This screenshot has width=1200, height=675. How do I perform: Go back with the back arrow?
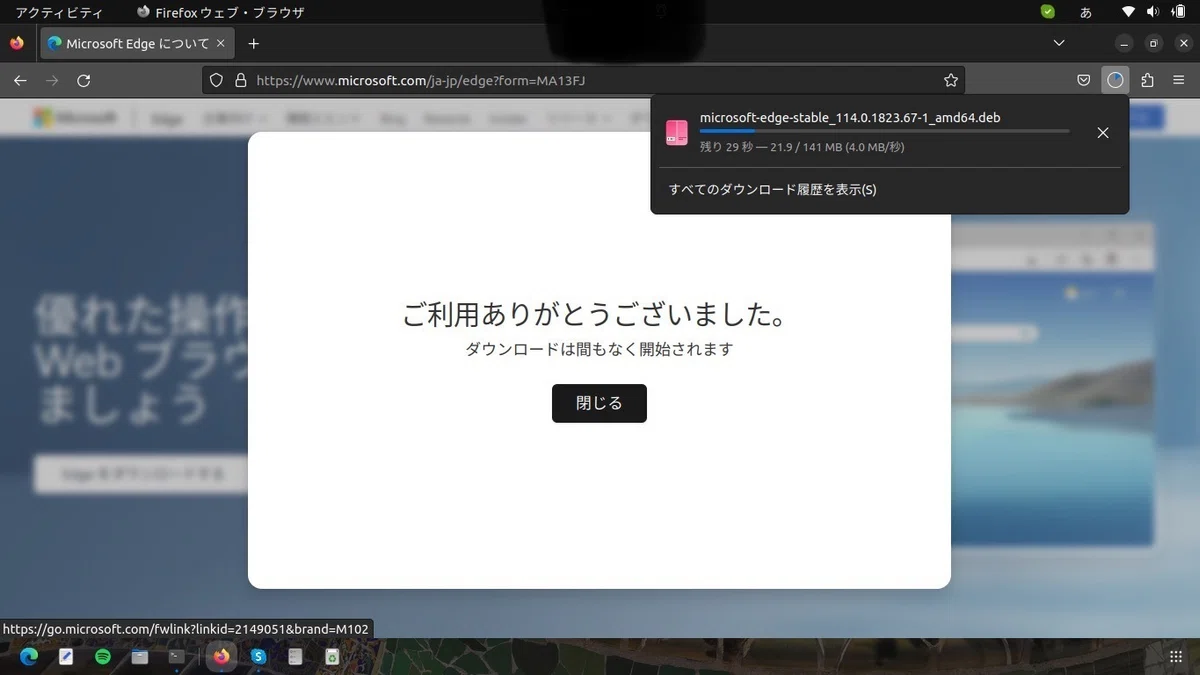[x=20, y=81]
